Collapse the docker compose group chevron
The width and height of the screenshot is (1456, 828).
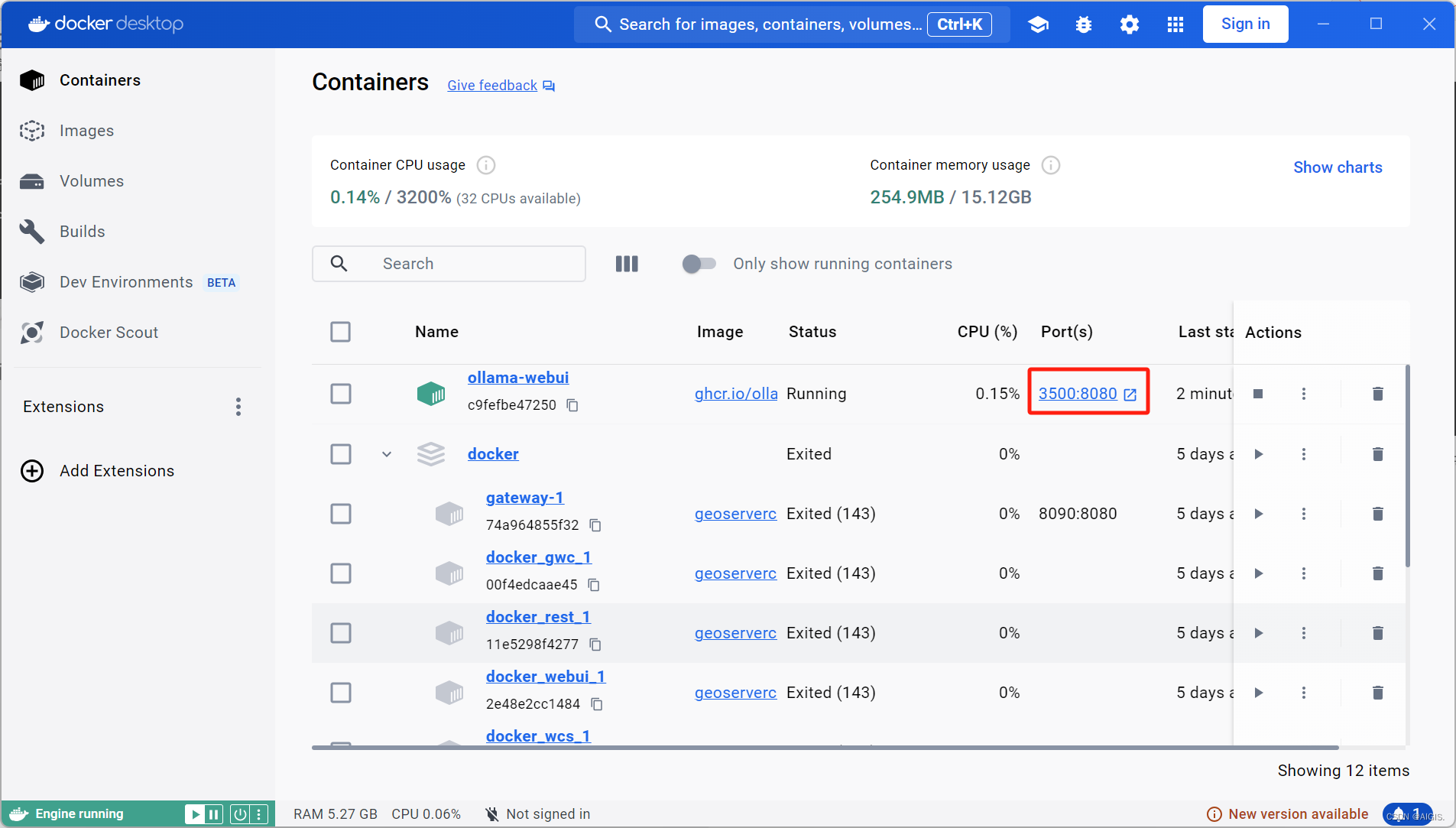point(387,454)
